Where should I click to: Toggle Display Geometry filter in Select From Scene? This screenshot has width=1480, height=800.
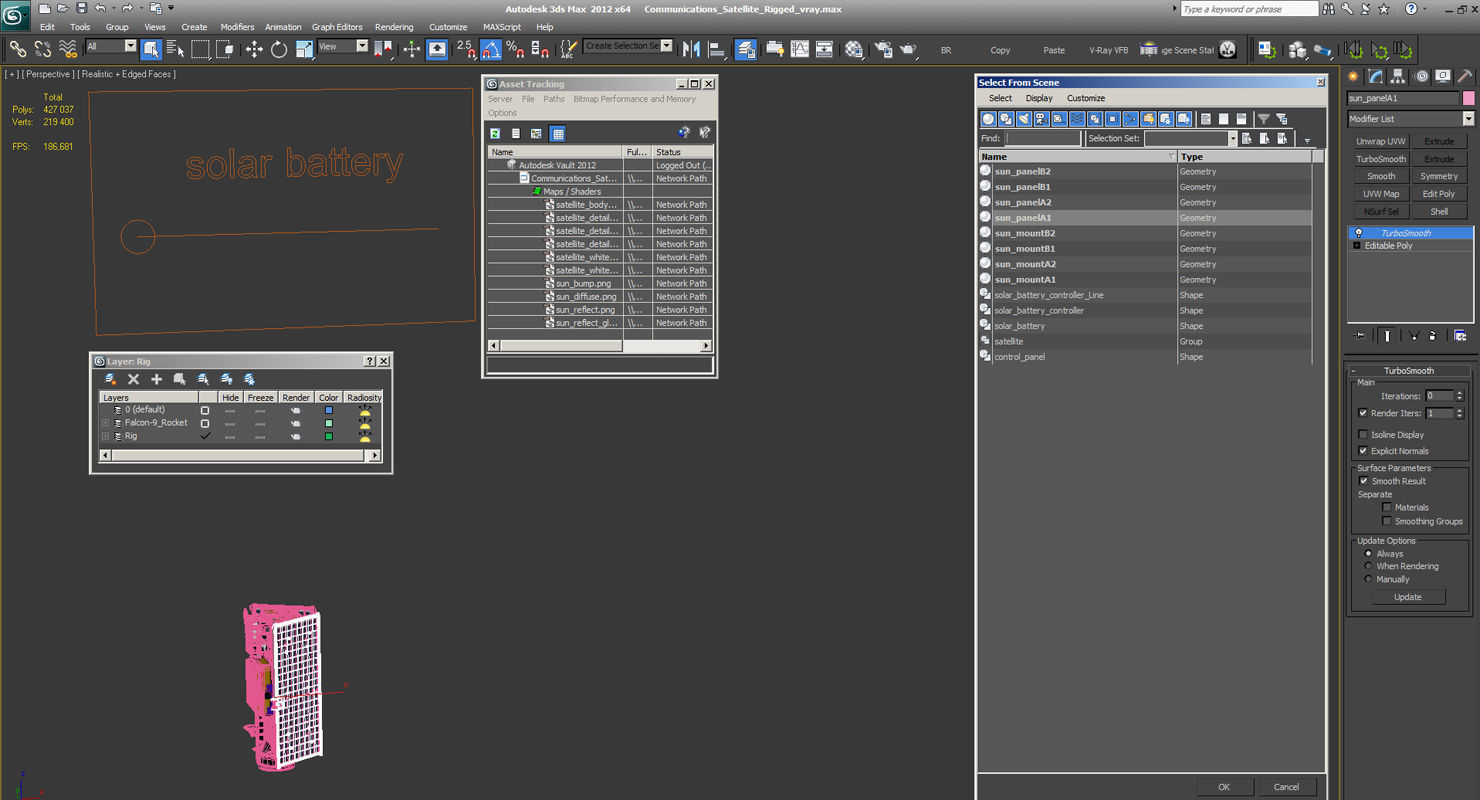click(x=989, y=119)
